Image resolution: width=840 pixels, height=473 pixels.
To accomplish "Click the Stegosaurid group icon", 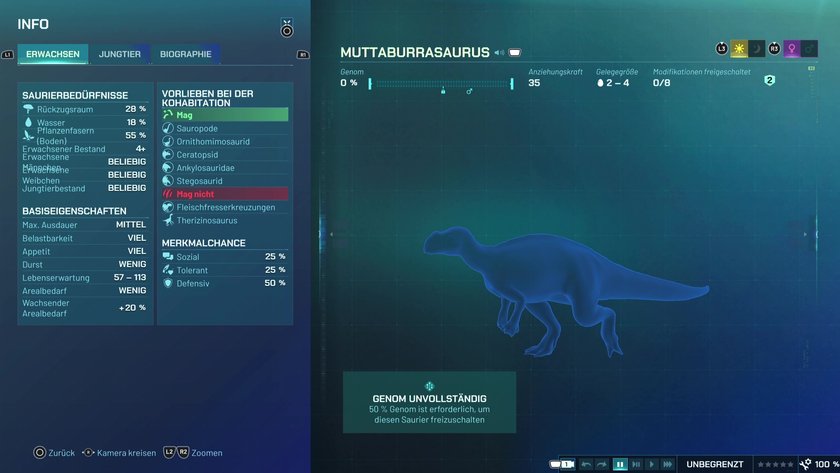I will 168,181.
